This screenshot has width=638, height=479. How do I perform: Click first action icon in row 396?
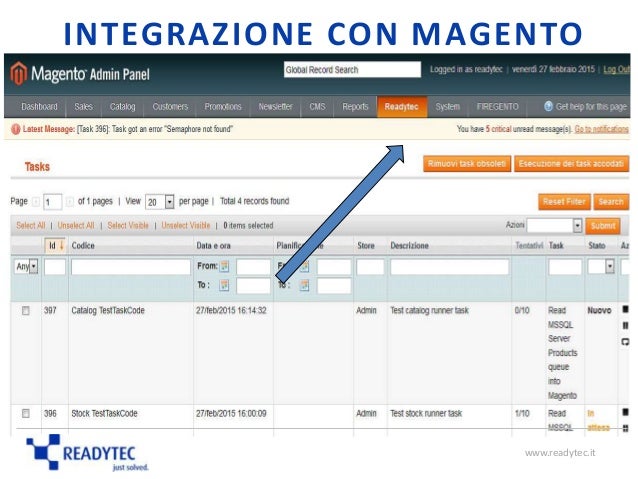tap(625, 412)
